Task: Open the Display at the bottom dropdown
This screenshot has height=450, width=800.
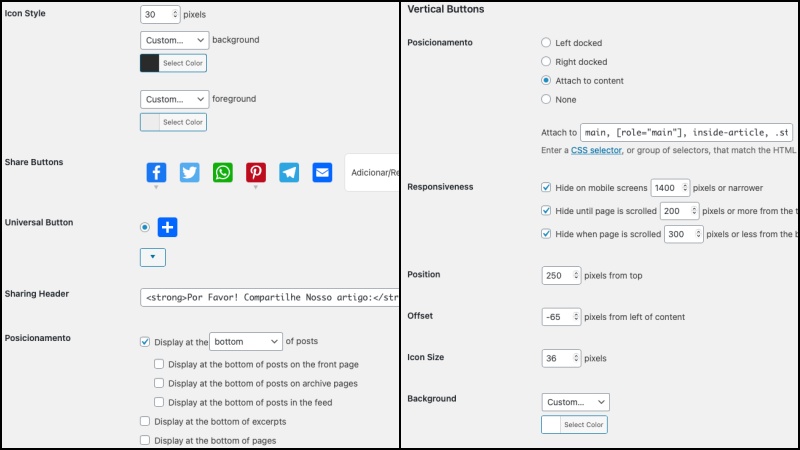Action: click(x=245, y=341)
